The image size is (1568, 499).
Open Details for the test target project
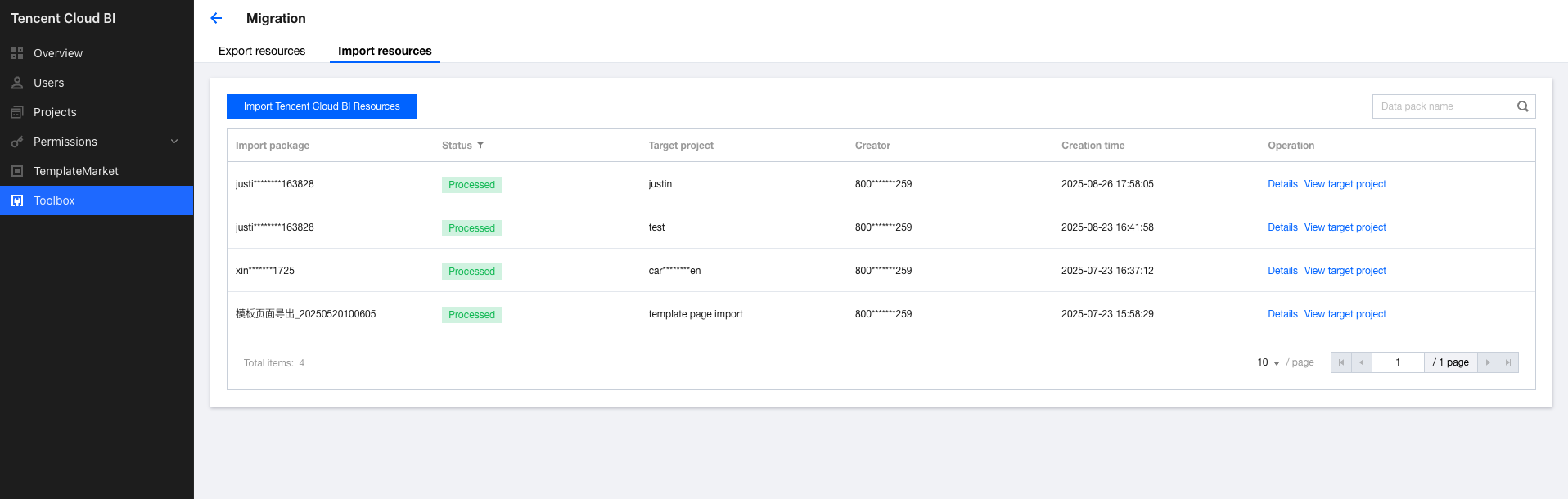(1282, 227)
